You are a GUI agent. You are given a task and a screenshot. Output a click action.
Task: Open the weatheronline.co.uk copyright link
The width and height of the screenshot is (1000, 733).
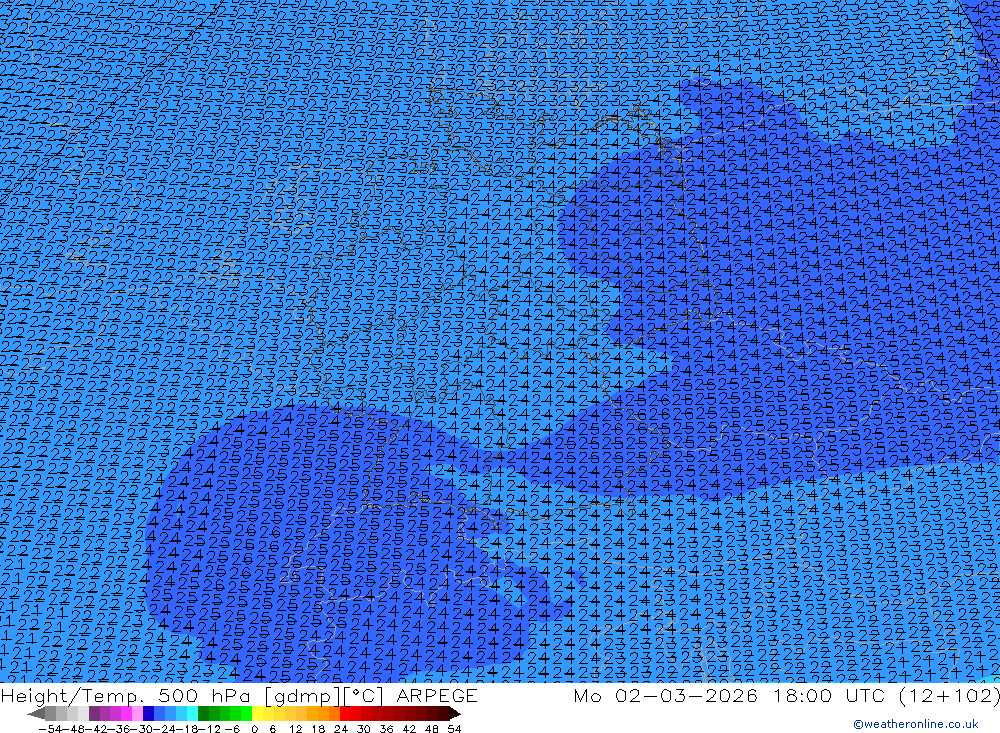coord(916,724)
